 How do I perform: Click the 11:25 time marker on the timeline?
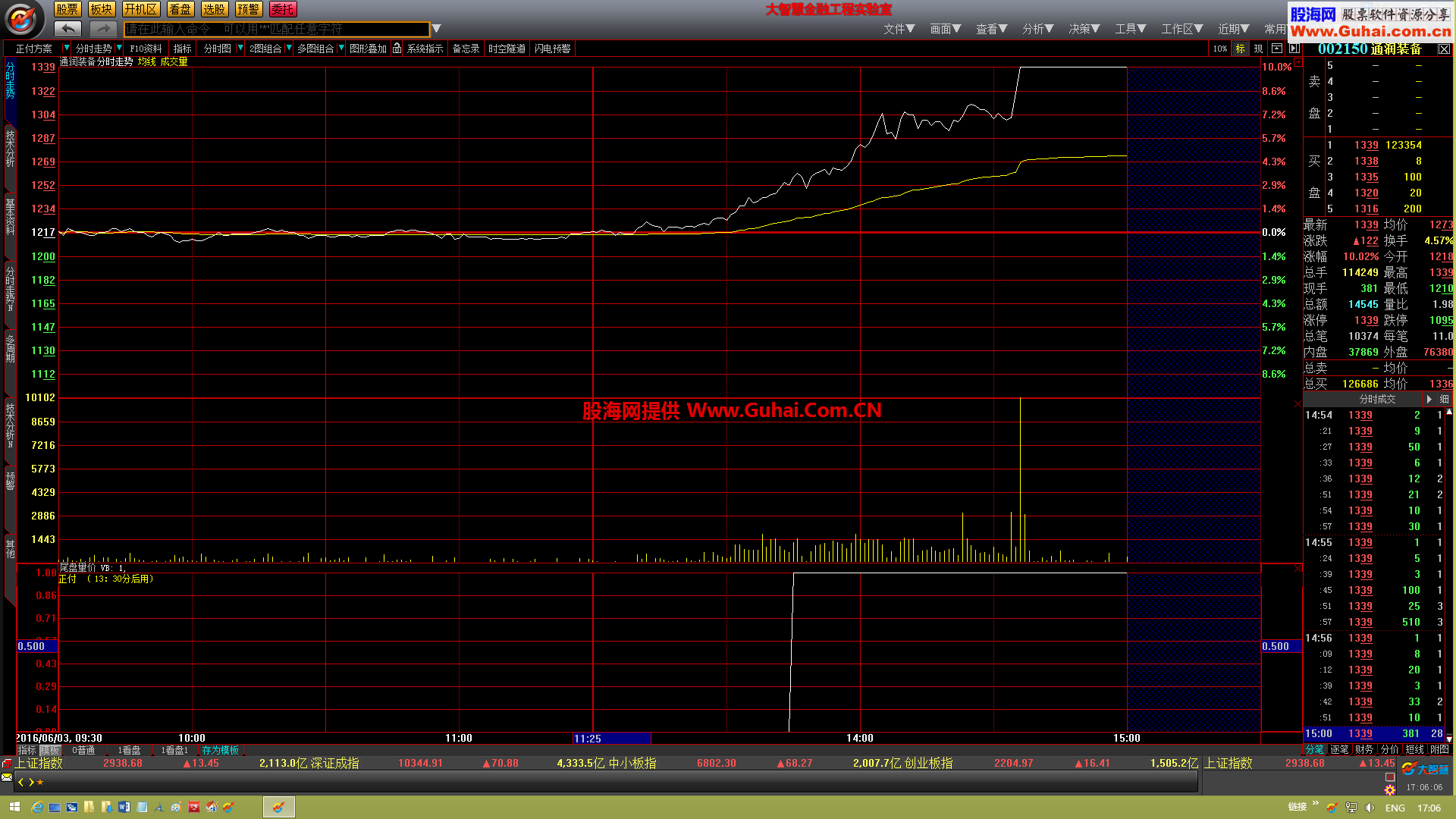[612, 738]
